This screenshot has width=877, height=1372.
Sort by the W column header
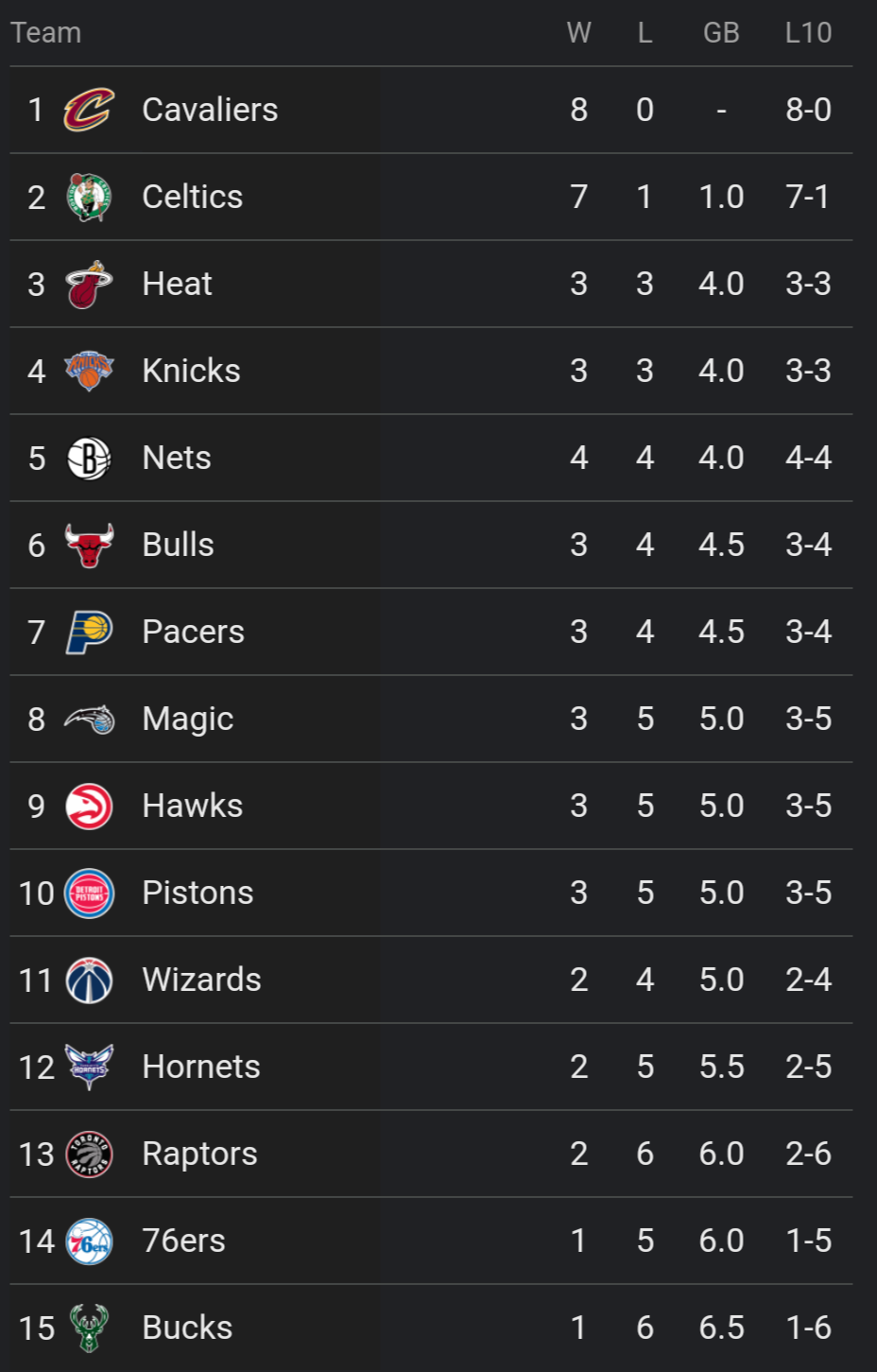tap(578, 33)
